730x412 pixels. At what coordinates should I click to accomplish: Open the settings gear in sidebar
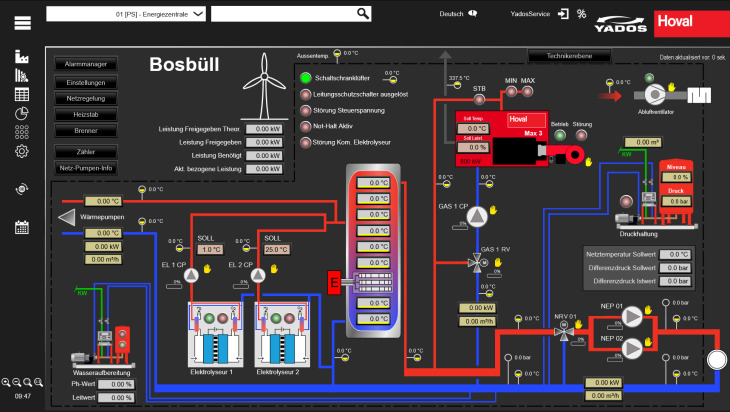point(22,151)
